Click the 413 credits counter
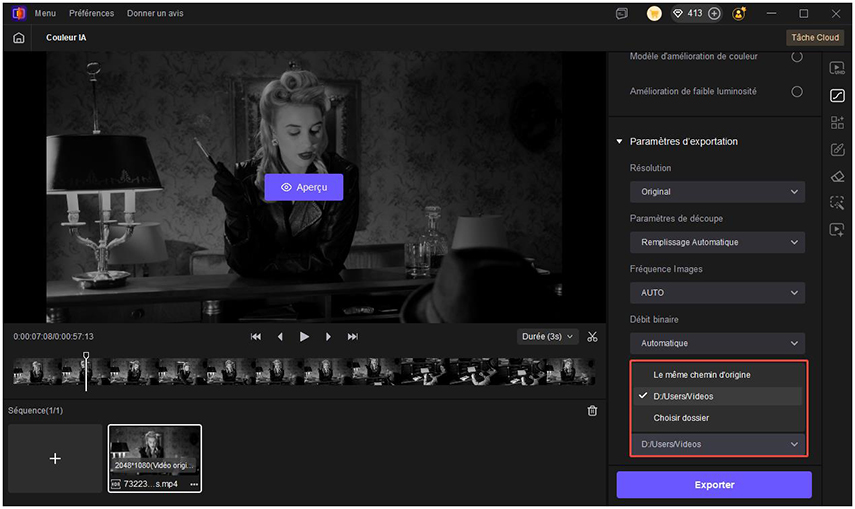Image resolution: width=855 pixels, height=509 pixels. pos(695,14)
